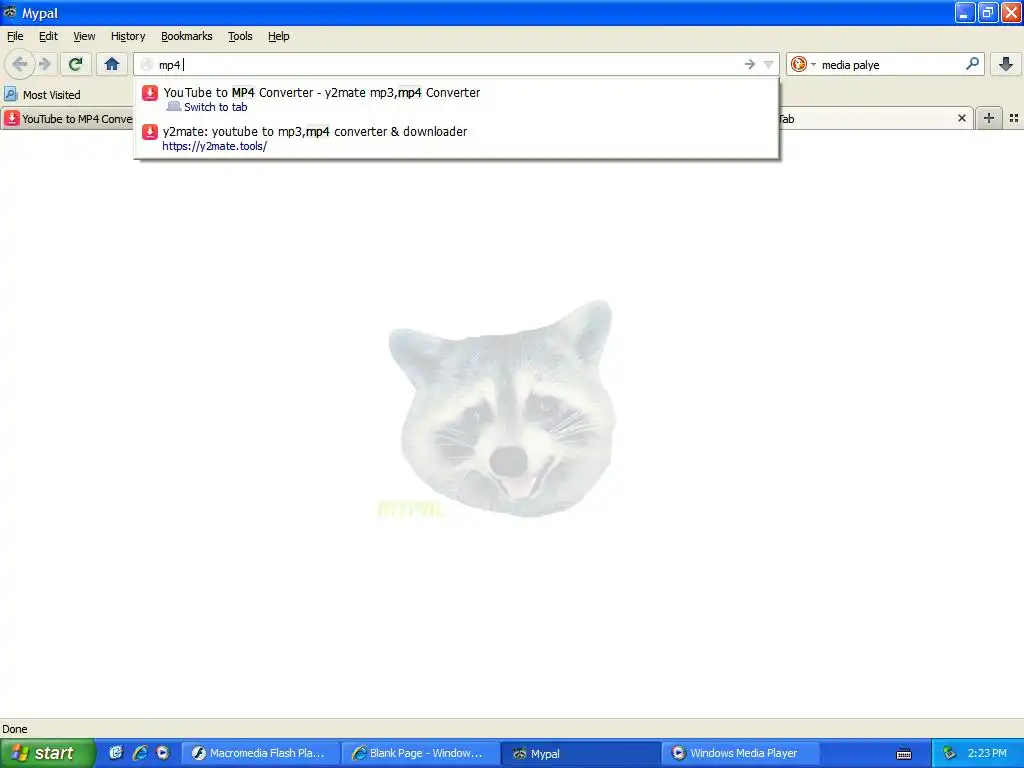1024x768 pixels.
Task: Go forward with the forward arrow button
Action: click(45, 64)
